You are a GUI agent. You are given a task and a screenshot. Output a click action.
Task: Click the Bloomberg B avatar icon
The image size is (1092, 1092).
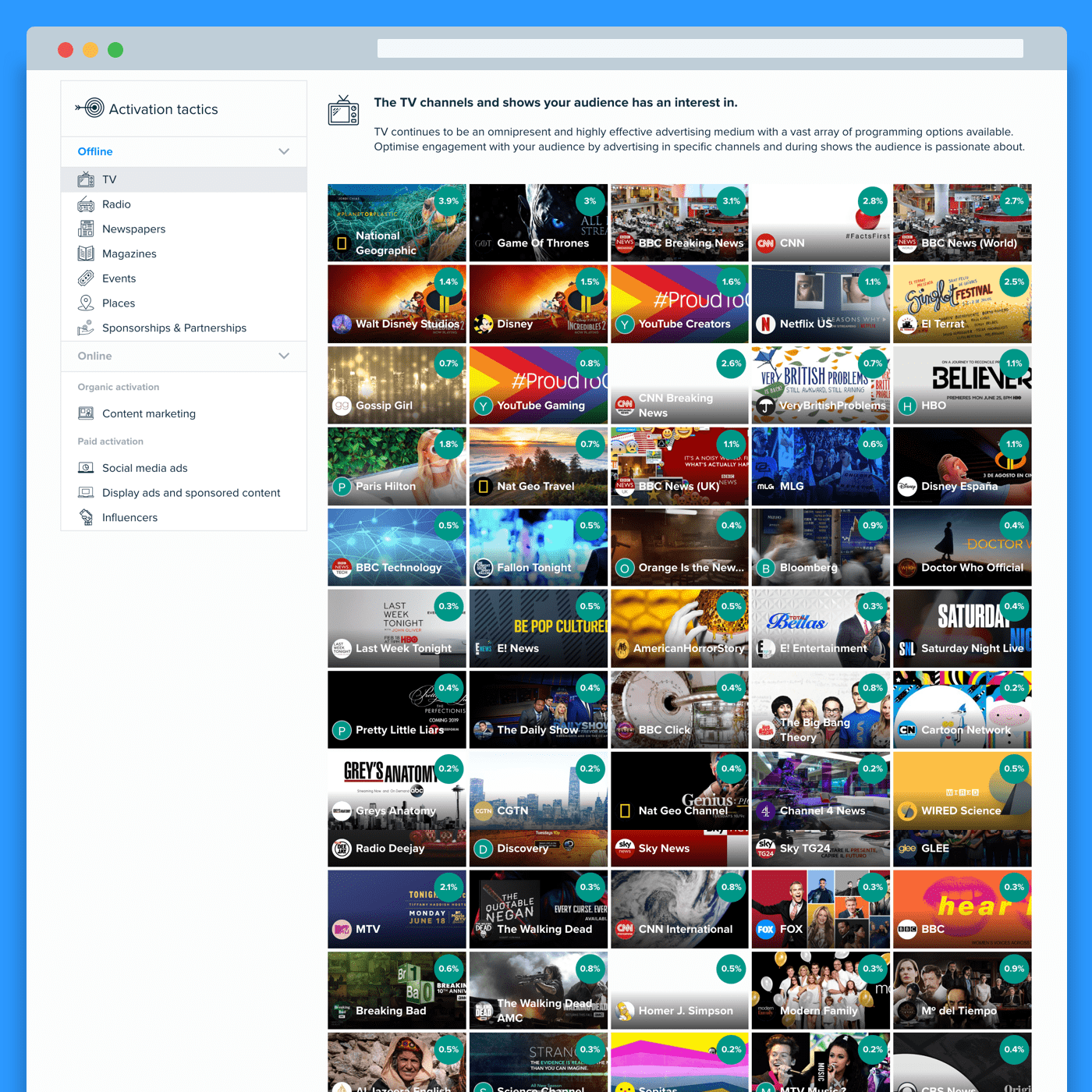point(766,568)
